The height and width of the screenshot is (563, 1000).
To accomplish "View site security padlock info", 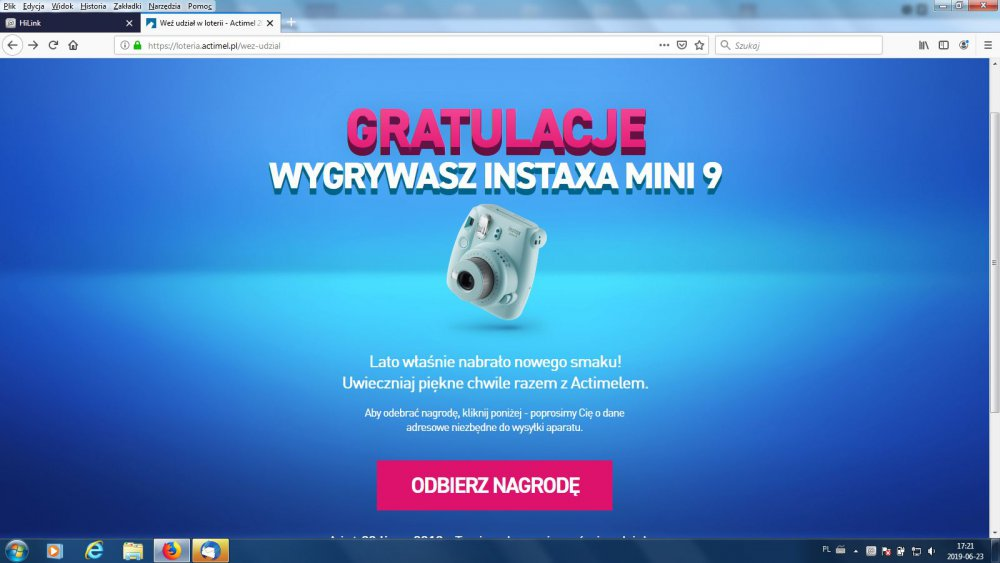I will click(137, 45).
